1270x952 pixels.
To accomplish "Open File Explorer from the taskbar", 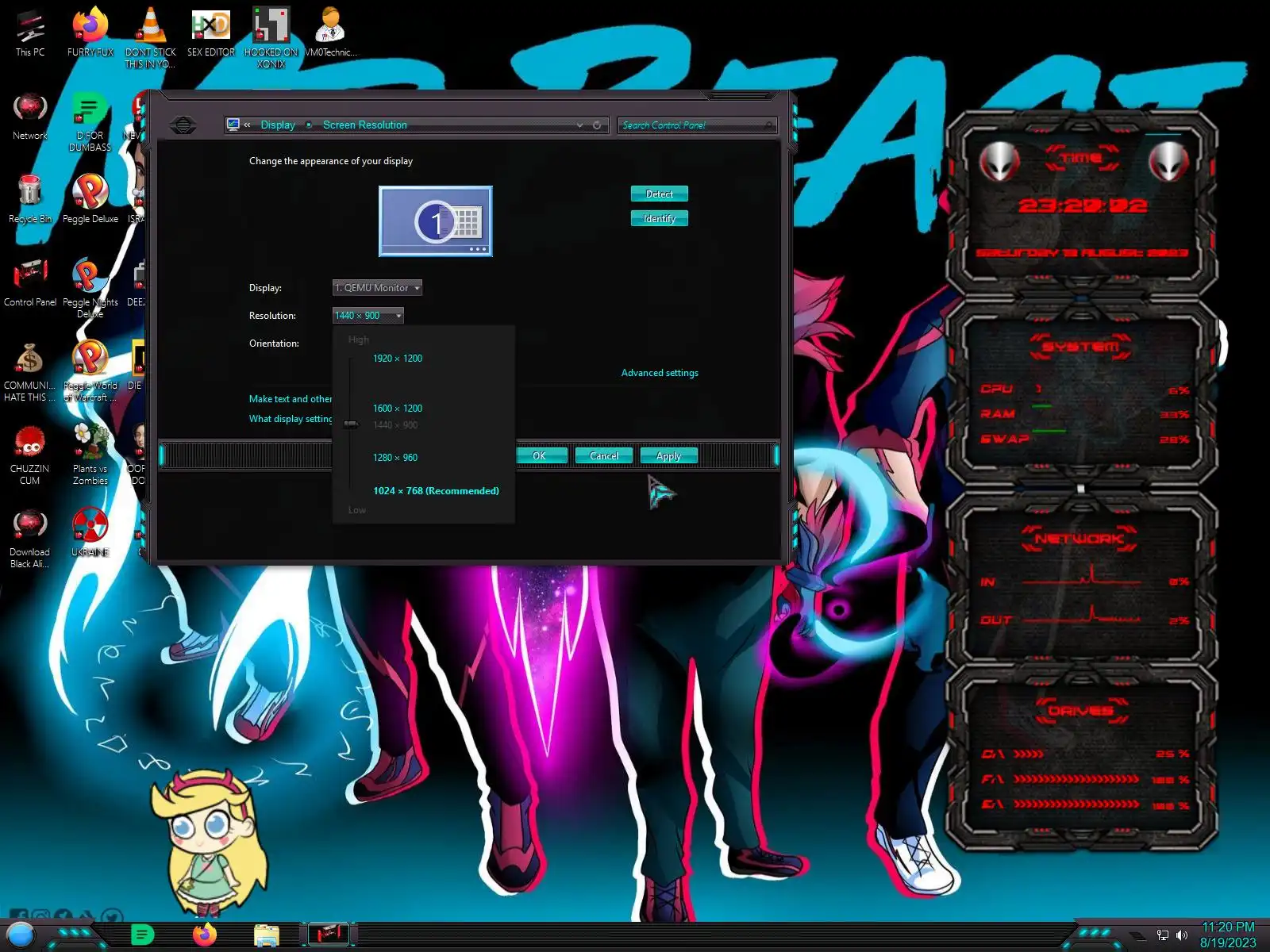I will coord(267,935).
